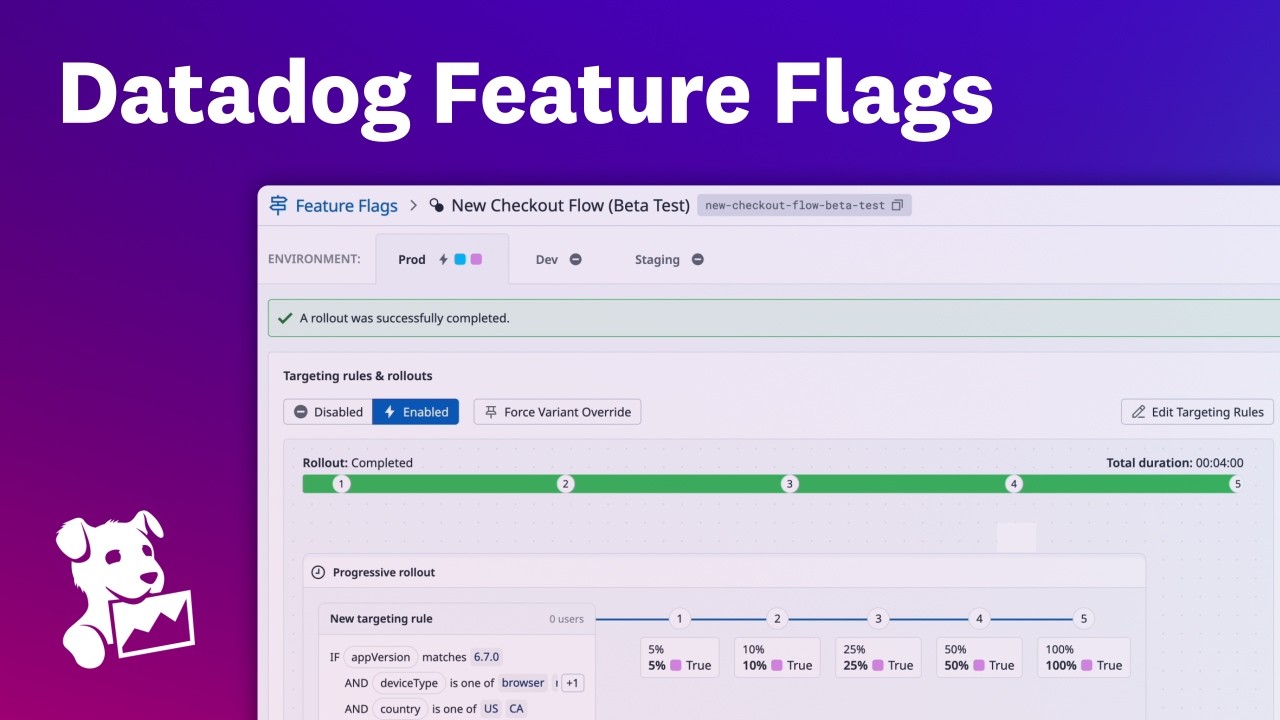Click the CA country value chip

tap(516, 709)
